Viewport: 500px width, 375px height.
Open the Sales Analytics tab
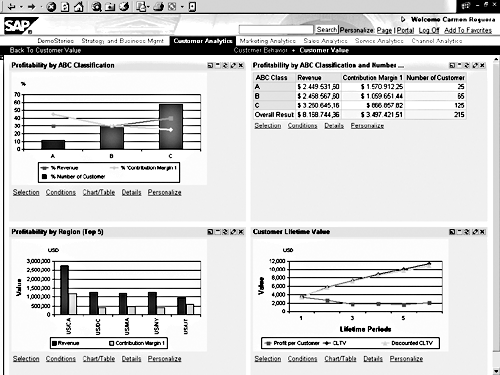pyautogui.click(x=325, y=41)
